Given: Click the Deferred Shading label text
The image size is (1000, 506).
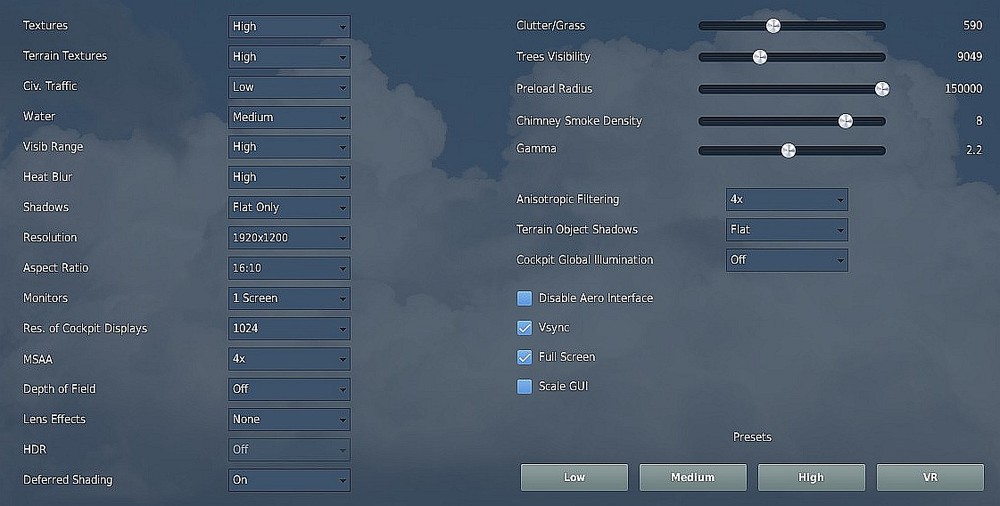Looking at the screenshot, I should (x=68, y=480).
